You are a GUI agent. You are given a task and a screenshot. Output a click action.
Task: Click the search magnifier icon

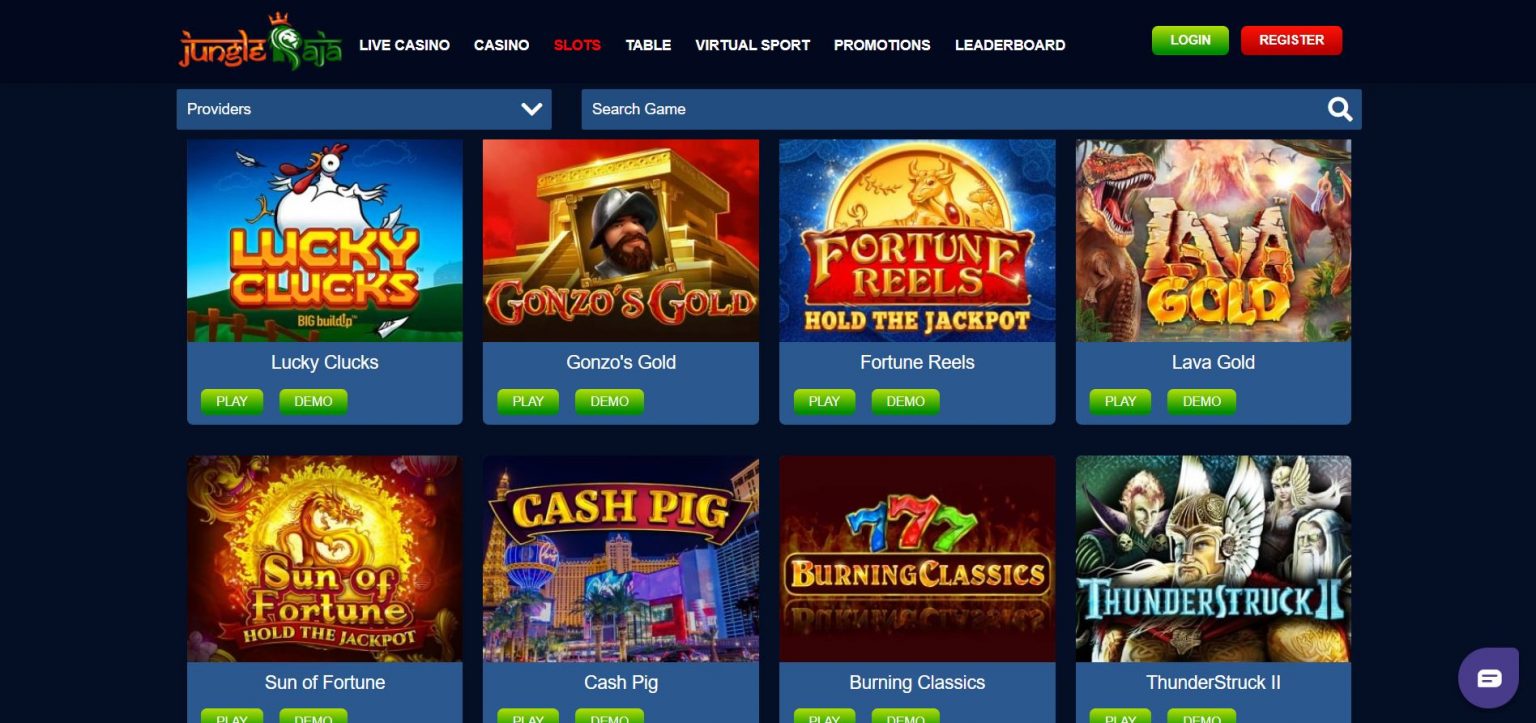click(1339, 109)
